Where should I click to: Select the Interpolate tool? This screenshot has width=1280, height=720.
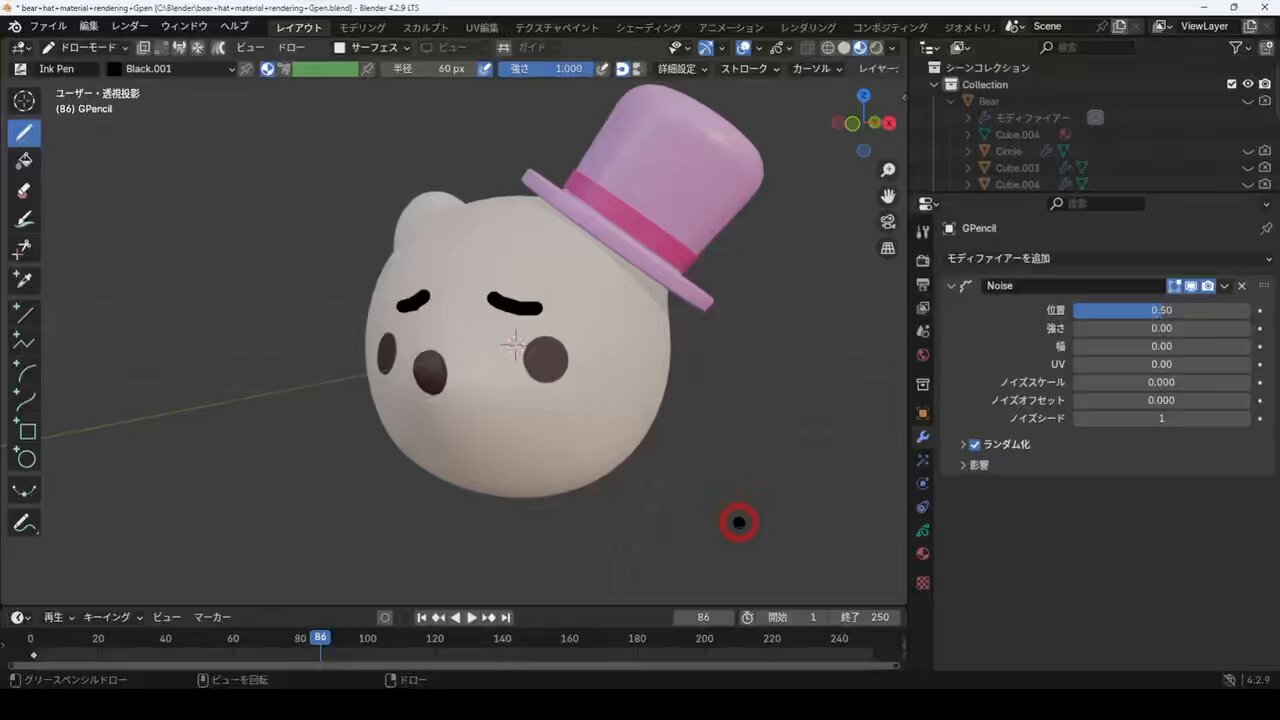coord(25,490)
